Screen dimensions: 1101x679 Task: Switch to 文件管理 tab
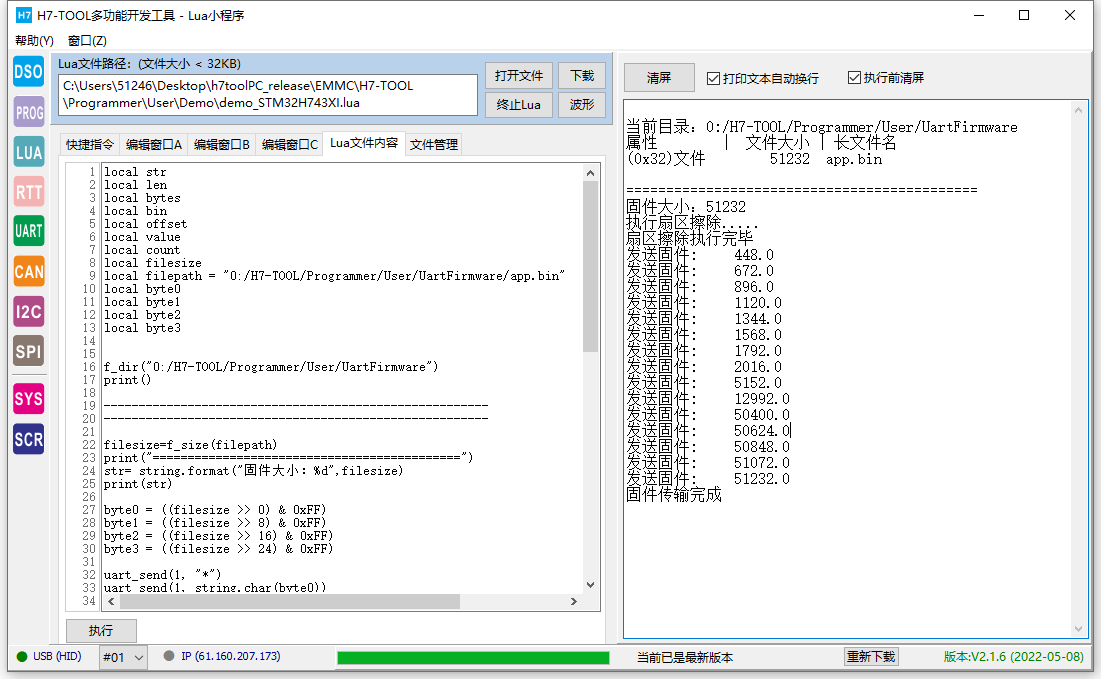click(434, 144)
